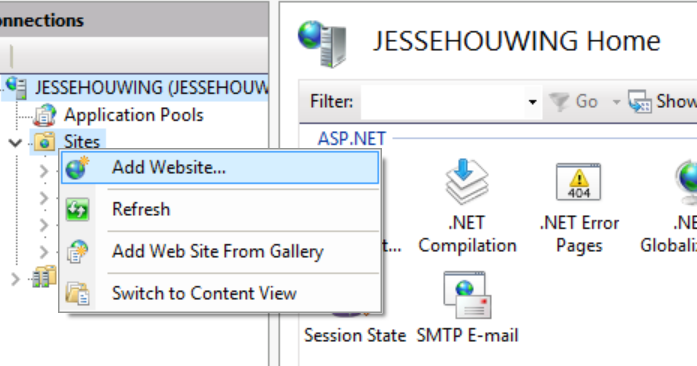This screenshot has width=697, height=366.
Task: Open Application Pools in the Connections tree
Action: (133, 115)
